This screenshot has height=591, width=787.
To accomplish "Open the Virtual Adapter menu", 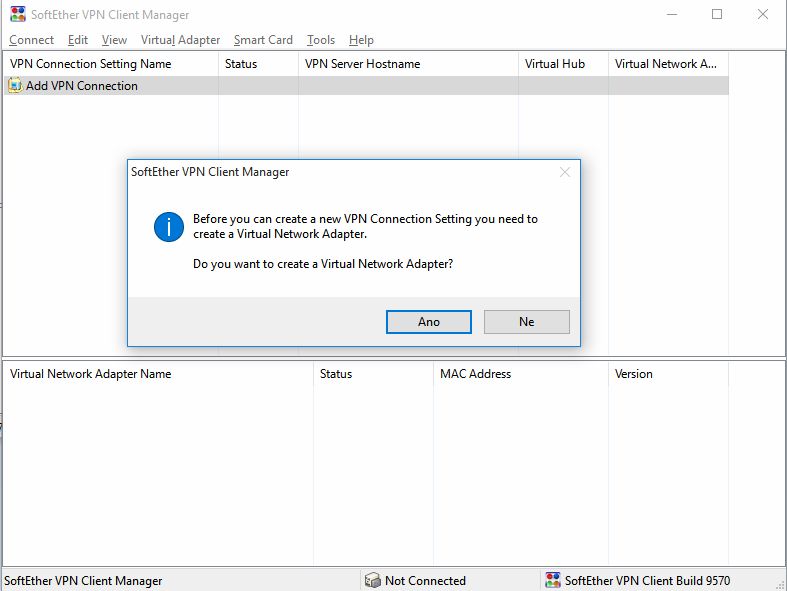I will [x=180, y=40].
